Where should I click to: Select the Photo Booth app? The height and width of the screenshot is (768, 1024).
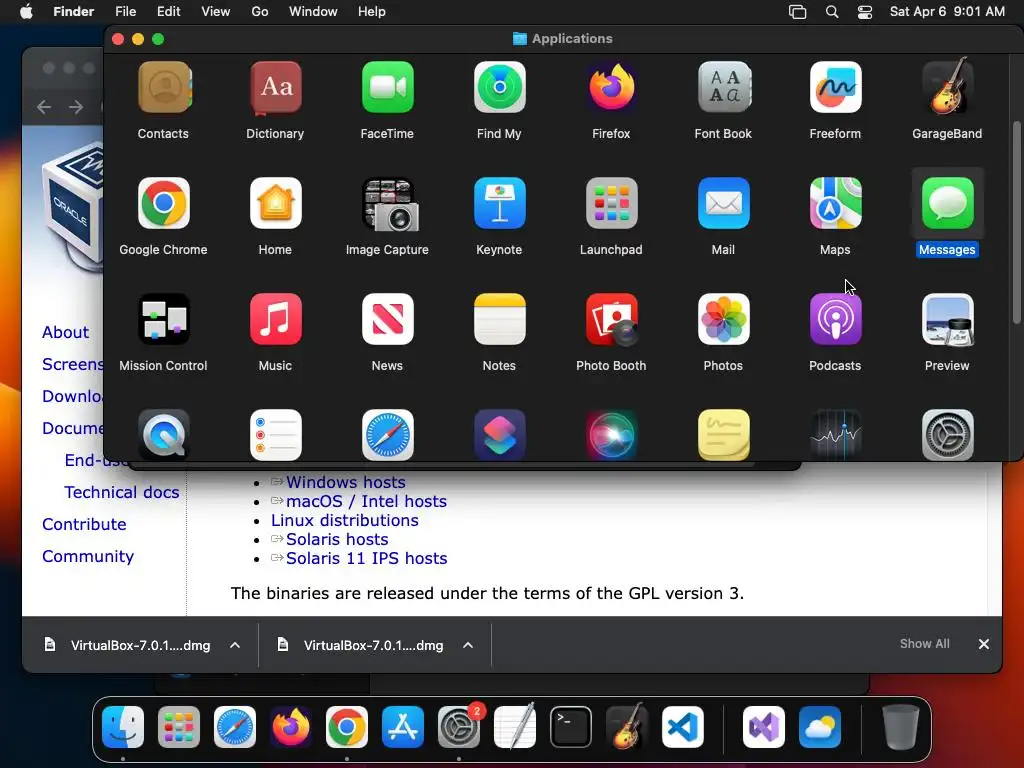611,319
